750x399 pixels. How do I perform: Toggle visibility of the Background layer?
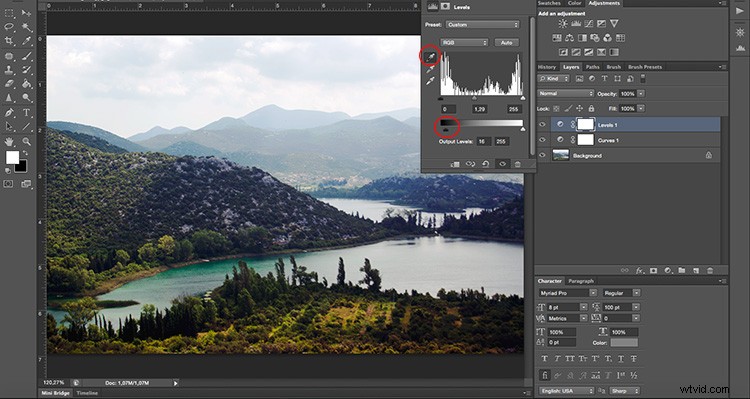pos(542,155)
